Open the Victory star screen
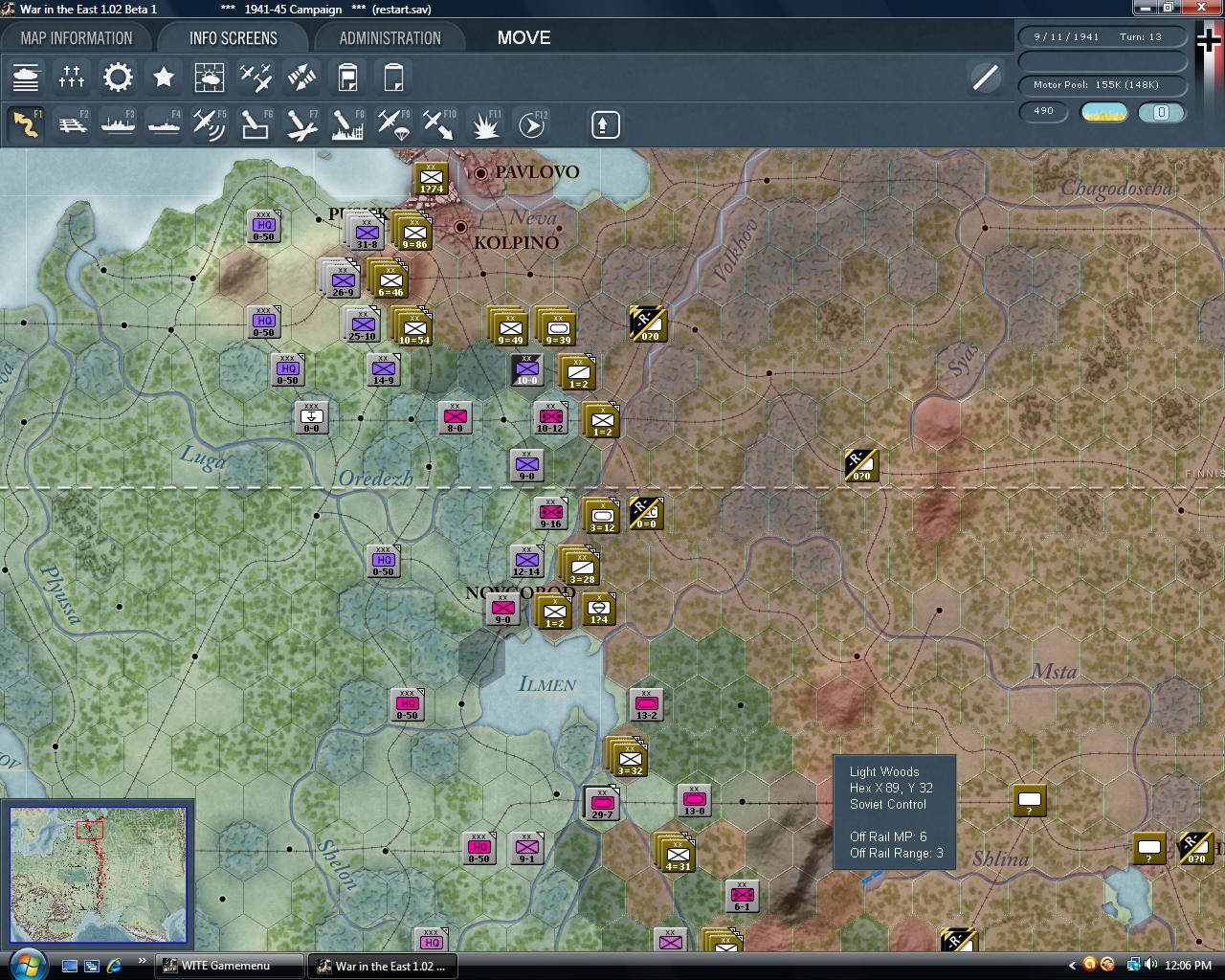 point(164,78)
